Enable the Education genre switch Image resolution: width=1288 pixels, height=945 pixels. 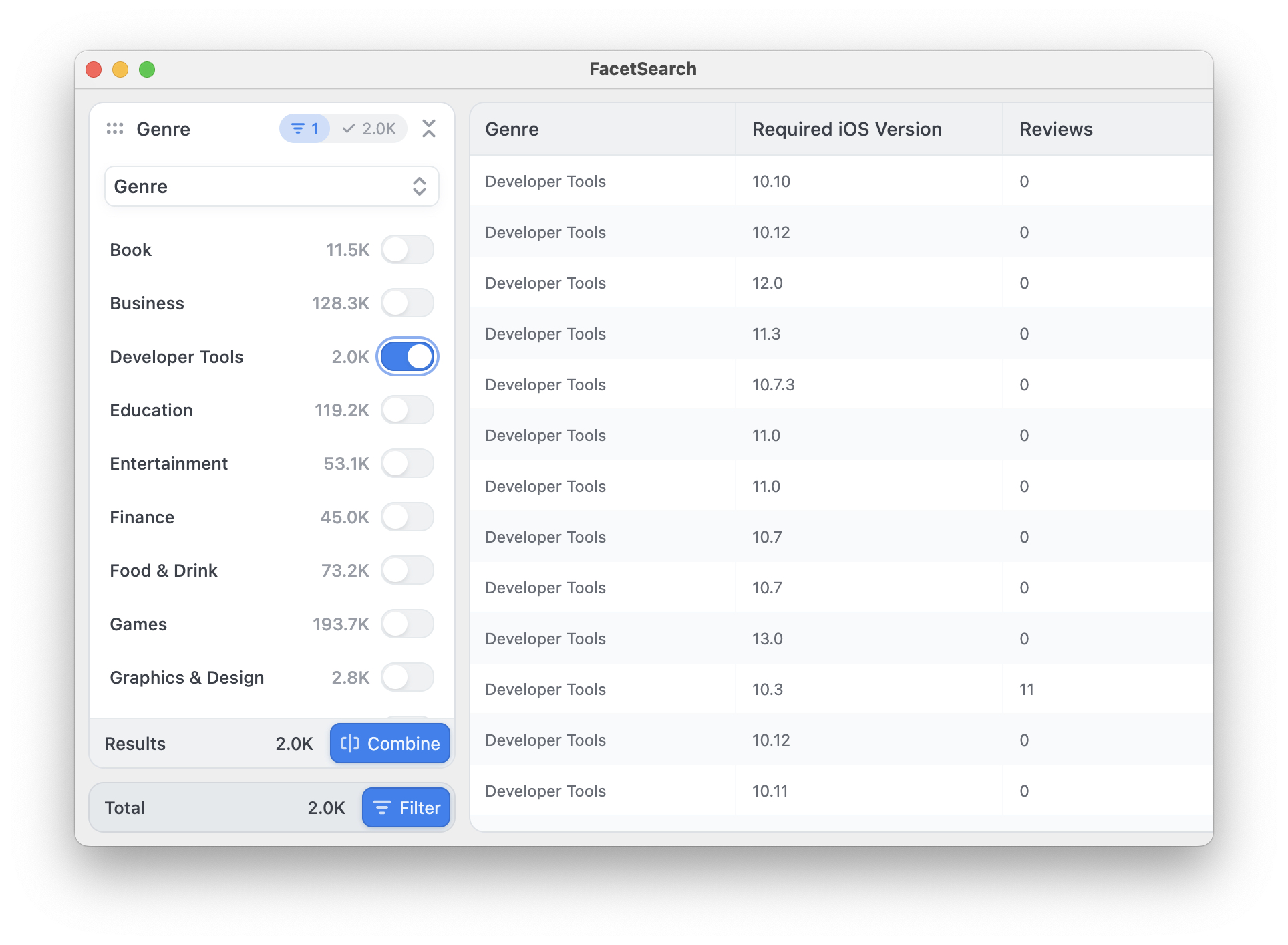[408, 410]
